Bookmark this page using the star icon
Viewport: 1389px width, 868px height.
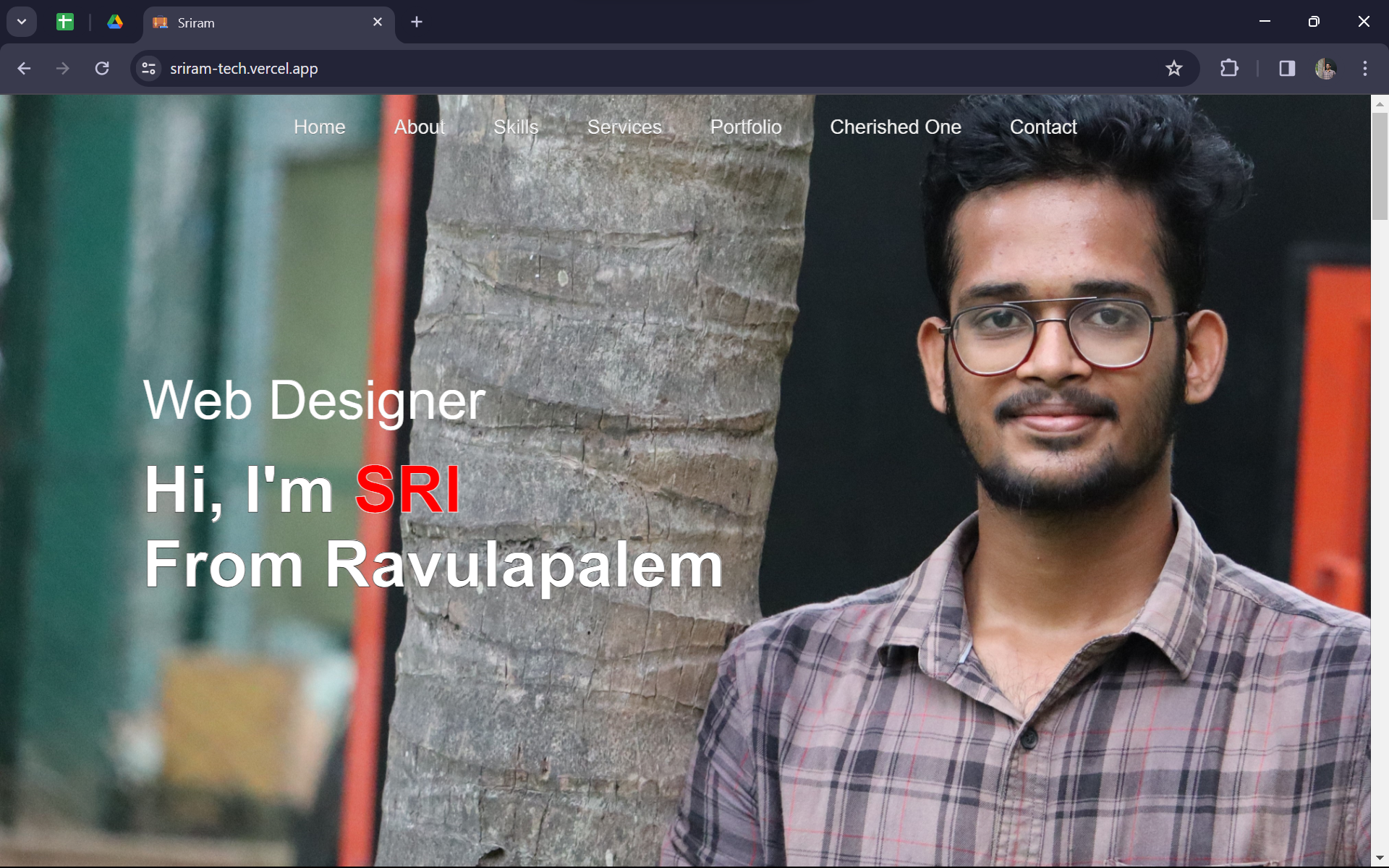click(1174, 69)
